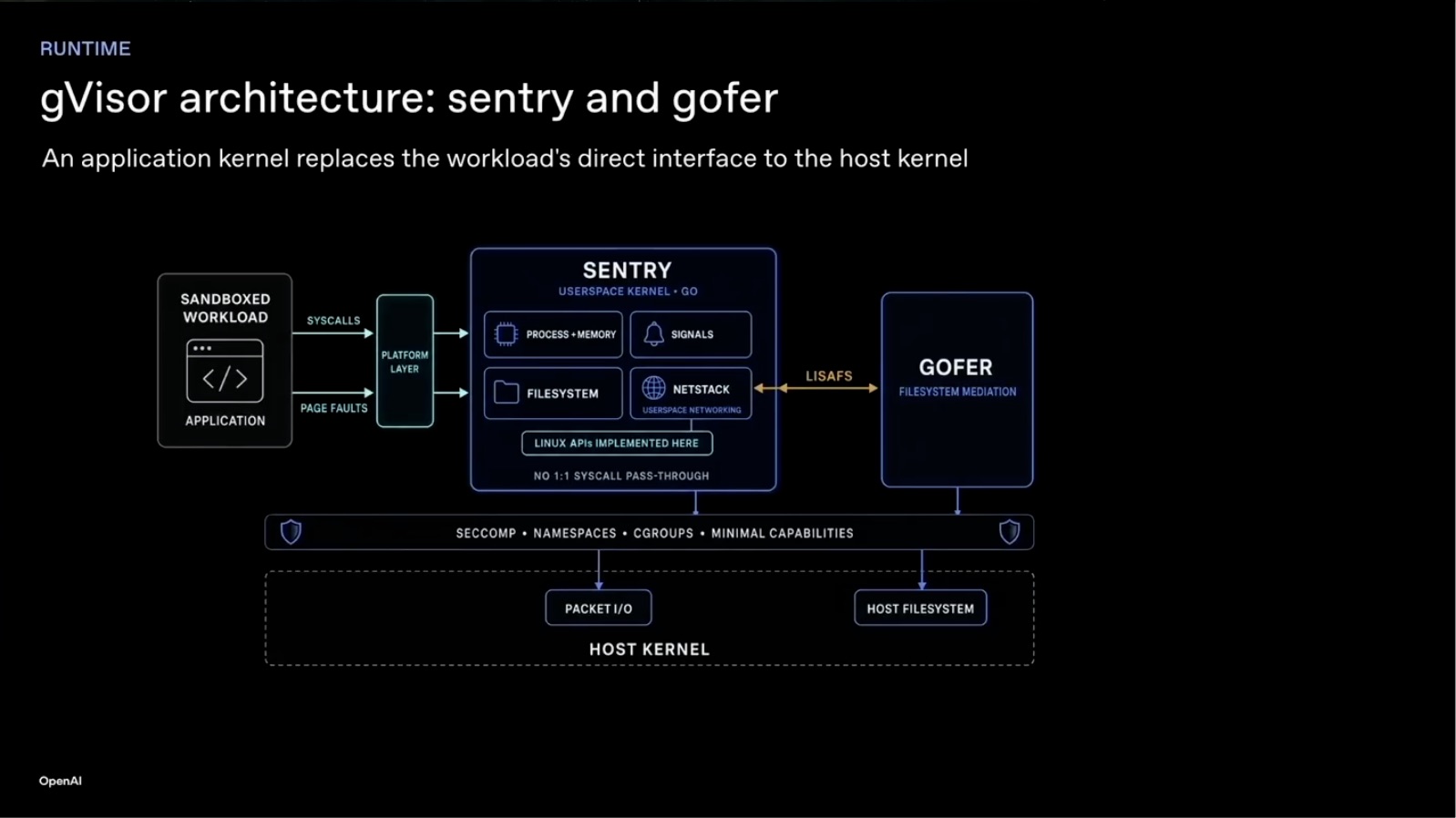Click the subtitle about an application kernel

[x=505, y=158]
